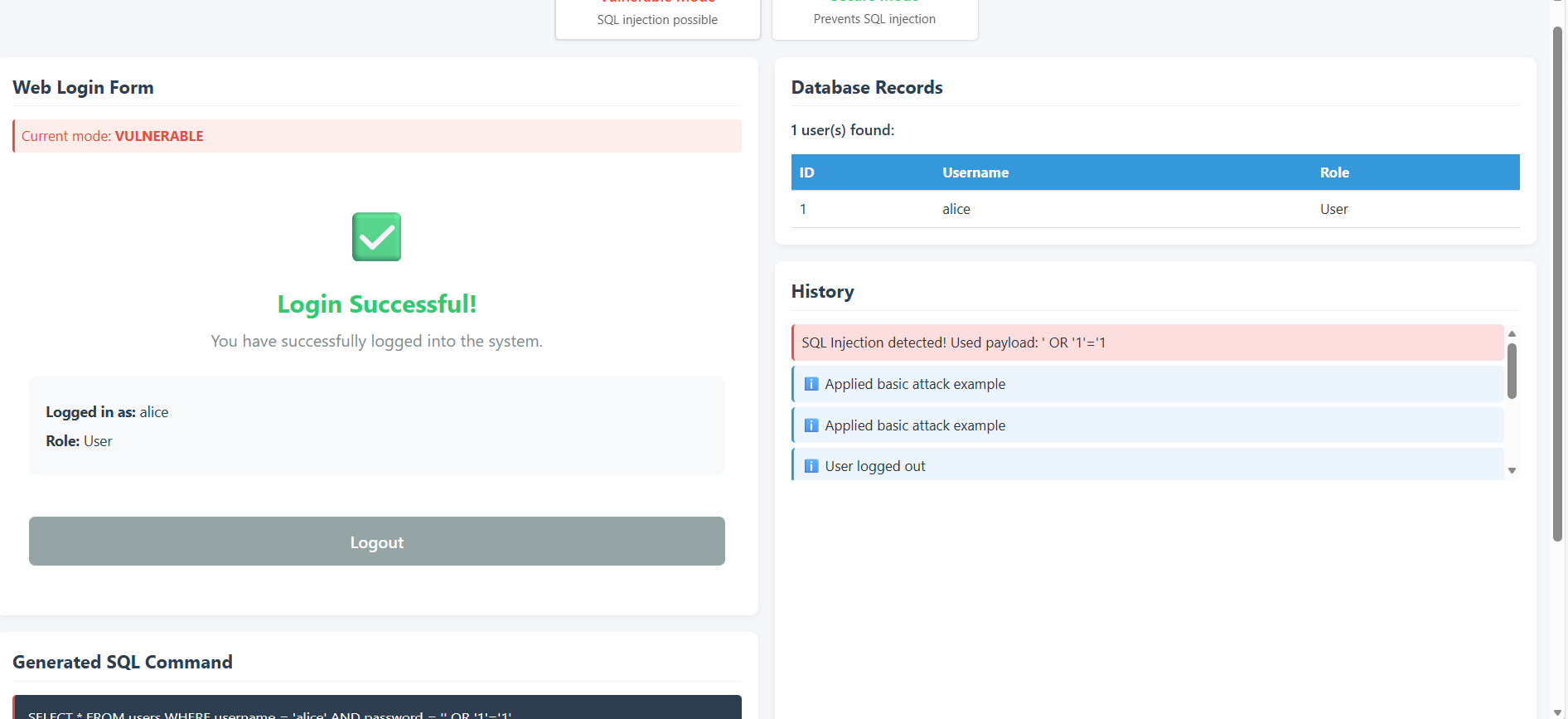Click the green checkmark success icon
1568x719 pixels.
coord(376,237)
